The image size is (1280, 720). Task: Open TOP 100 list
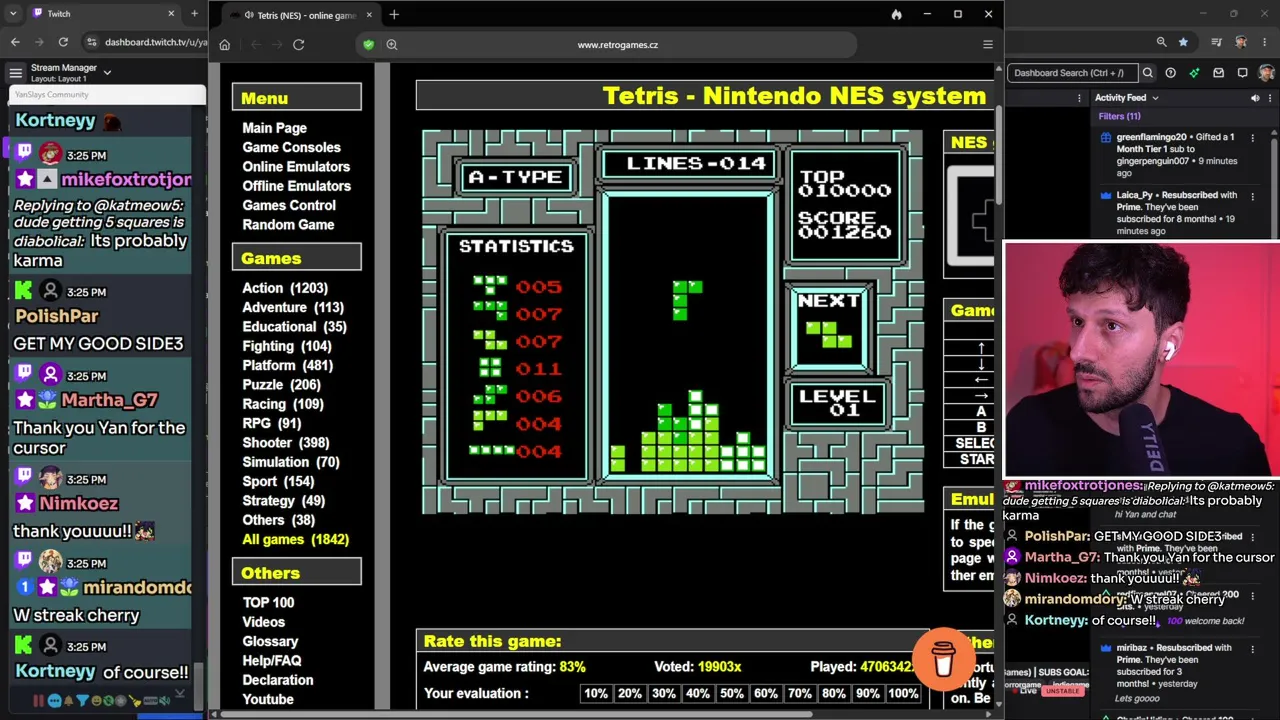(268, 603)
